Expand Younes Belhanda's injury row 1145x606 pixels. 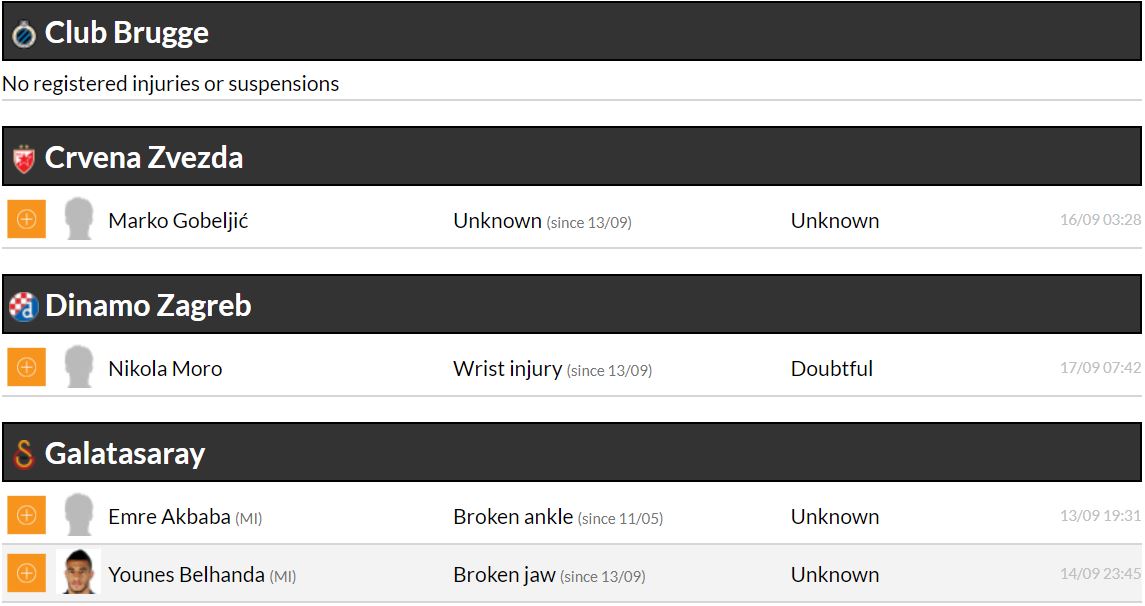tap(26, 573)
